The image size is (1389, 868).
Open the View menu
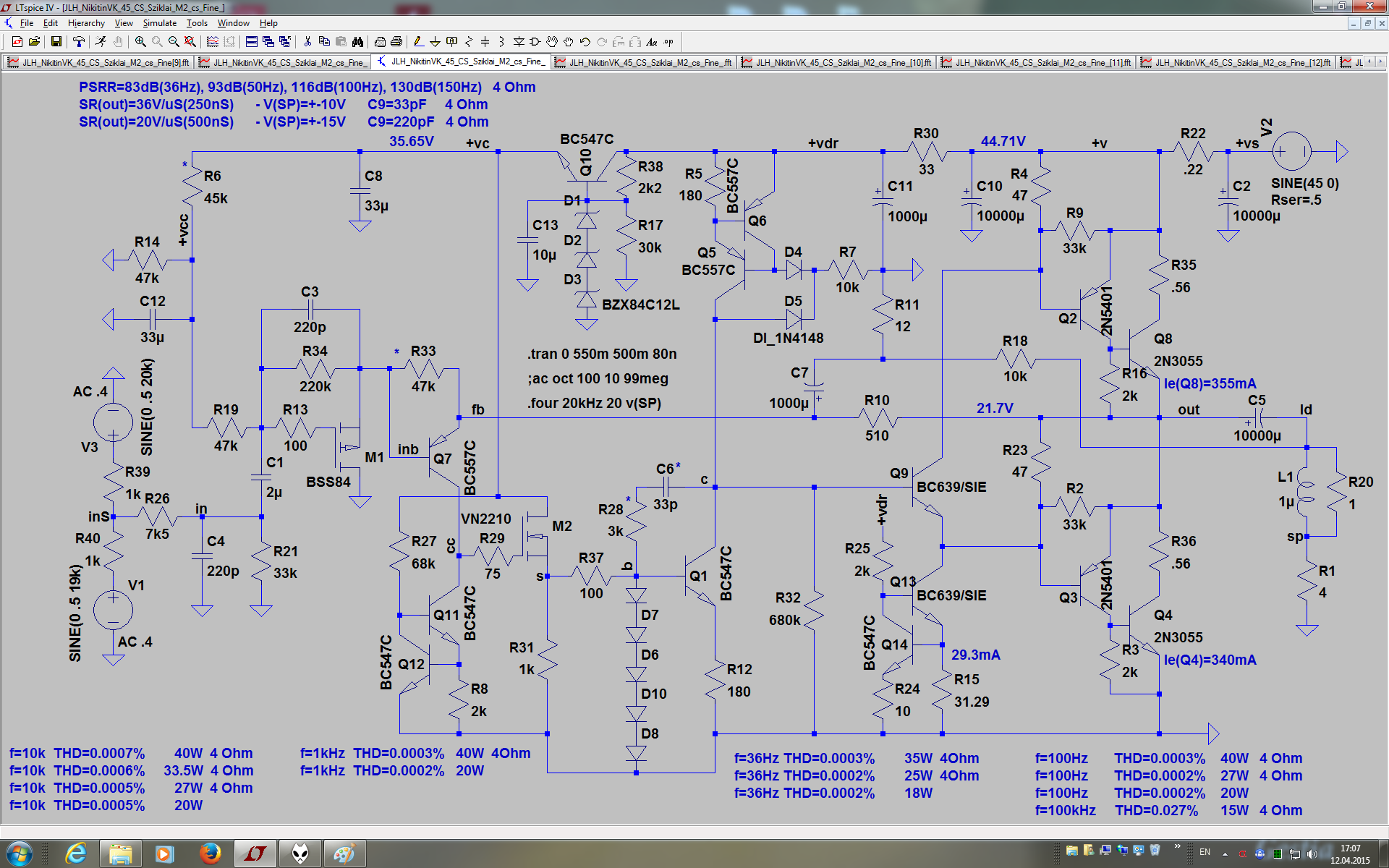[x=124, y=23]
